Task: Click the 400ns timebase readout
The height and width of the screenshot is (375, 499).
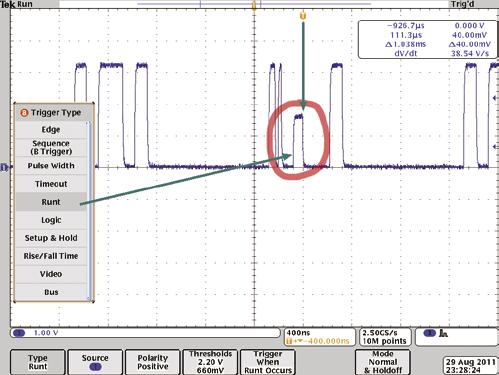Action: tap(298, 333)
